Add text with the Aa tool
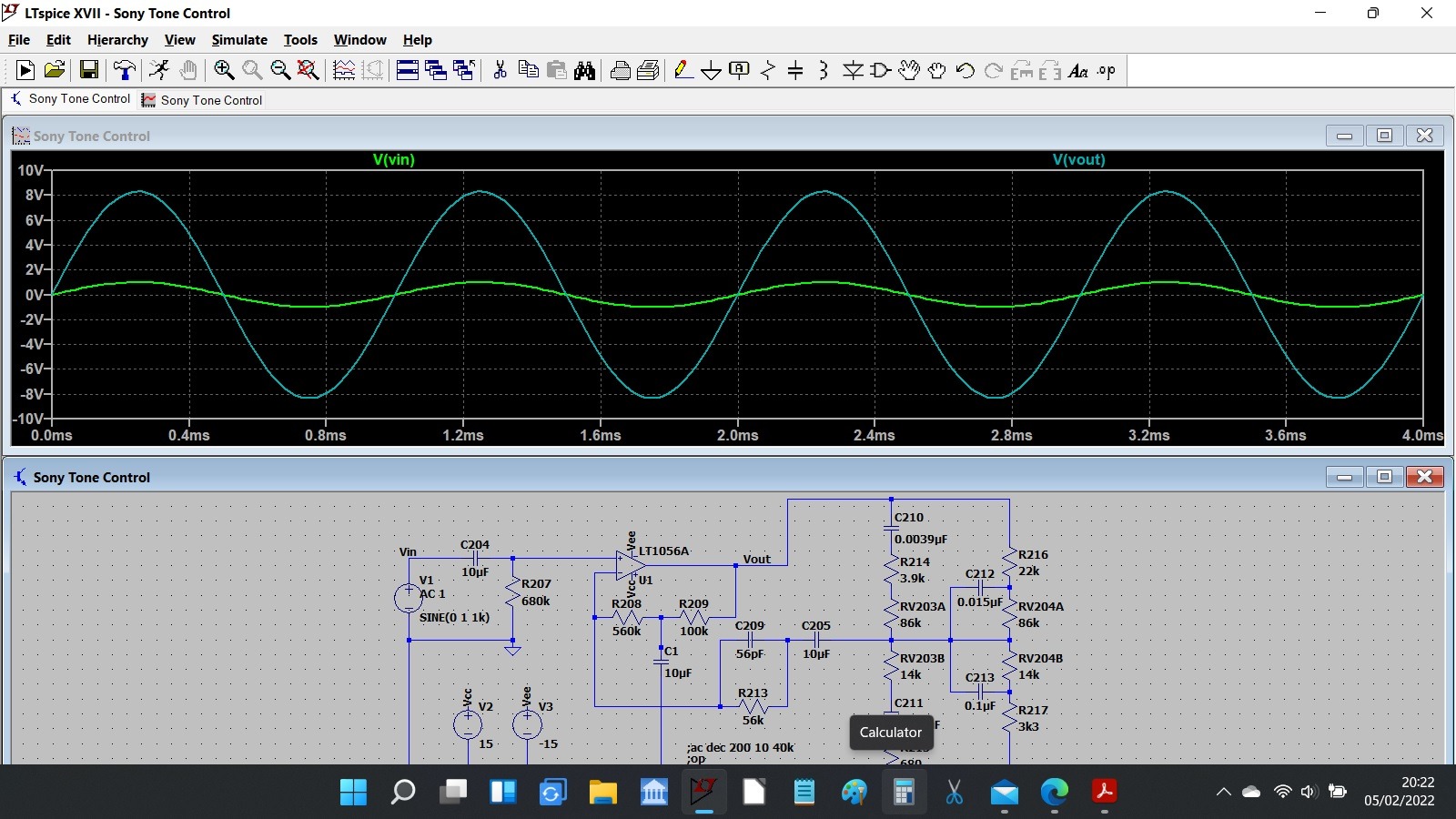This screenshot has height=819, width=1456. click(1078, 70)
